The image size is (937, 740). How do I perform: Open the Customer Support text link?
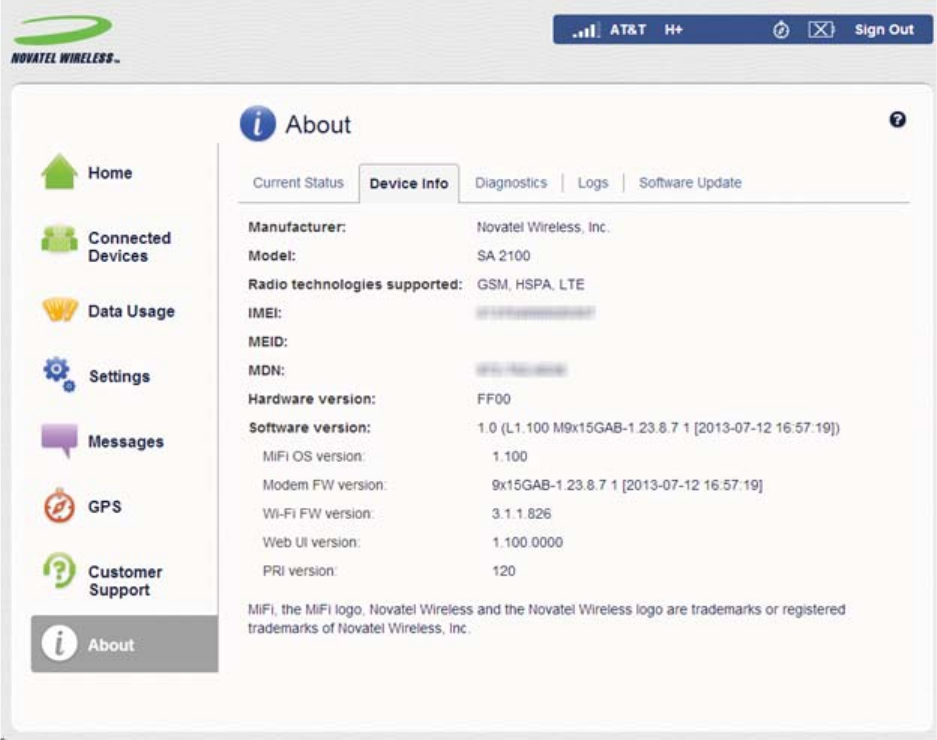[x=125, y=580]
